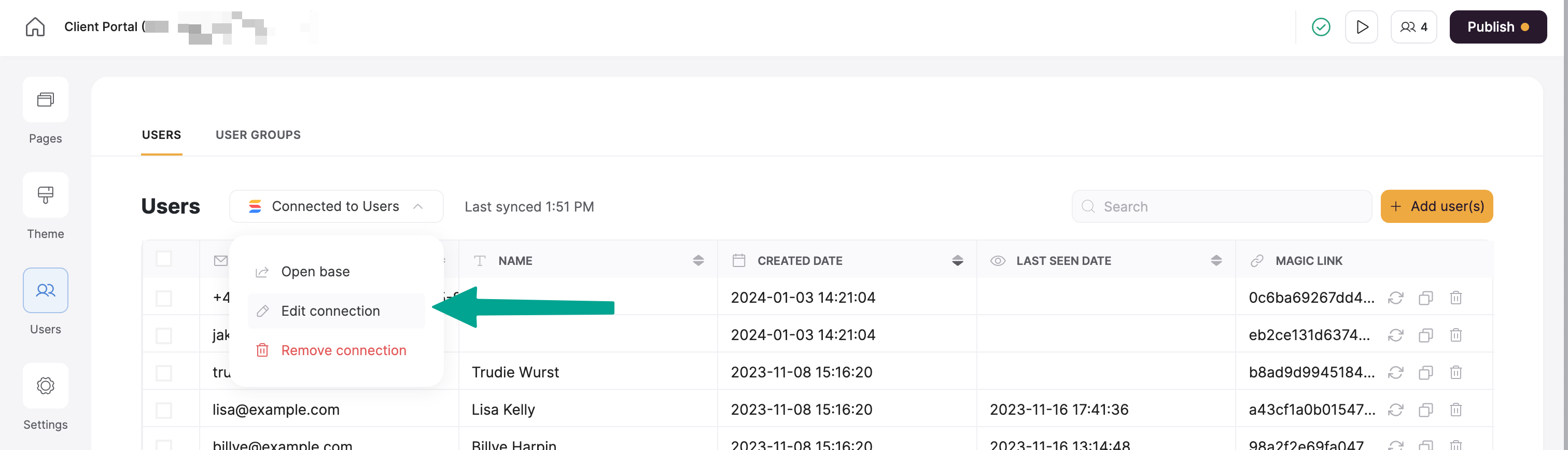The height and width of the screenshot is (450, 1568).
Task: Preview the portal with play button
Action: (x=1362, y=27)
